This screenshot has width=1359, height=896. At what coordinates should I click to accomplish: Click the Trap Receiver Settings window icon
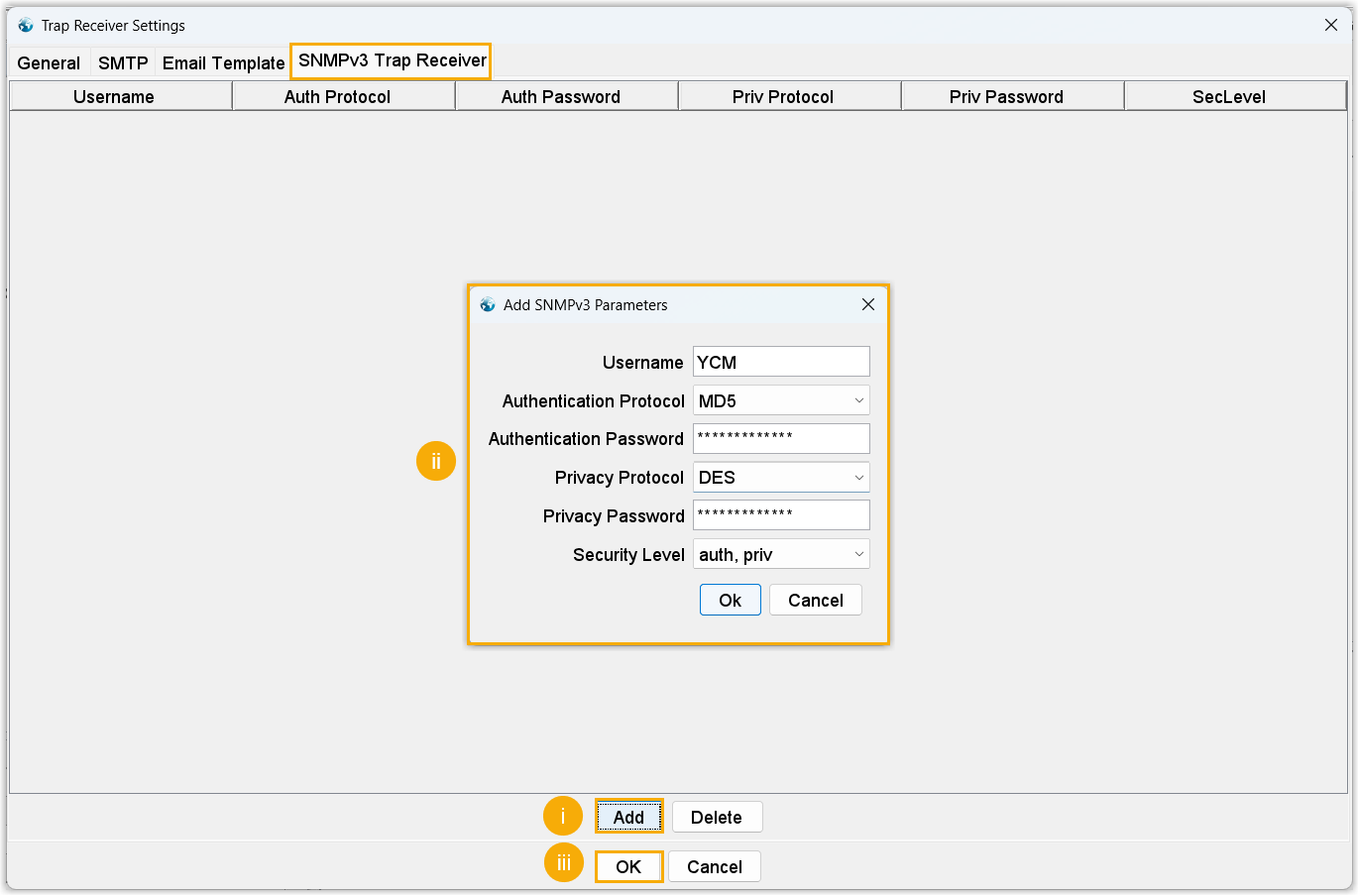[x=26, y=26]
